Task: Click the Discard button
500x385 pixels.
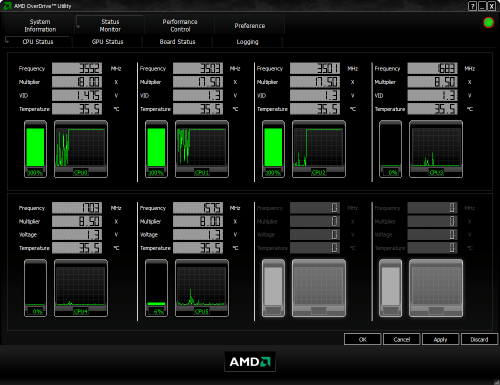Action: (479, 339)
